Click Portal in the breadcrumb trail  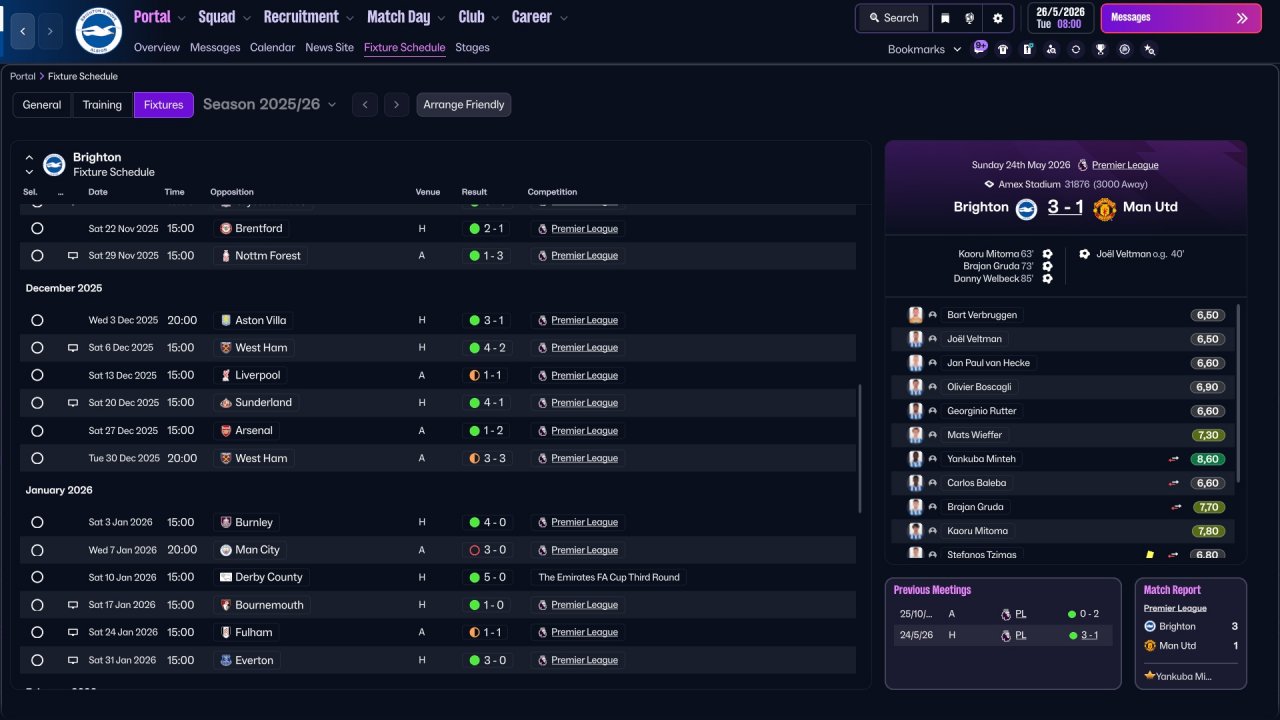coord(23,76)
